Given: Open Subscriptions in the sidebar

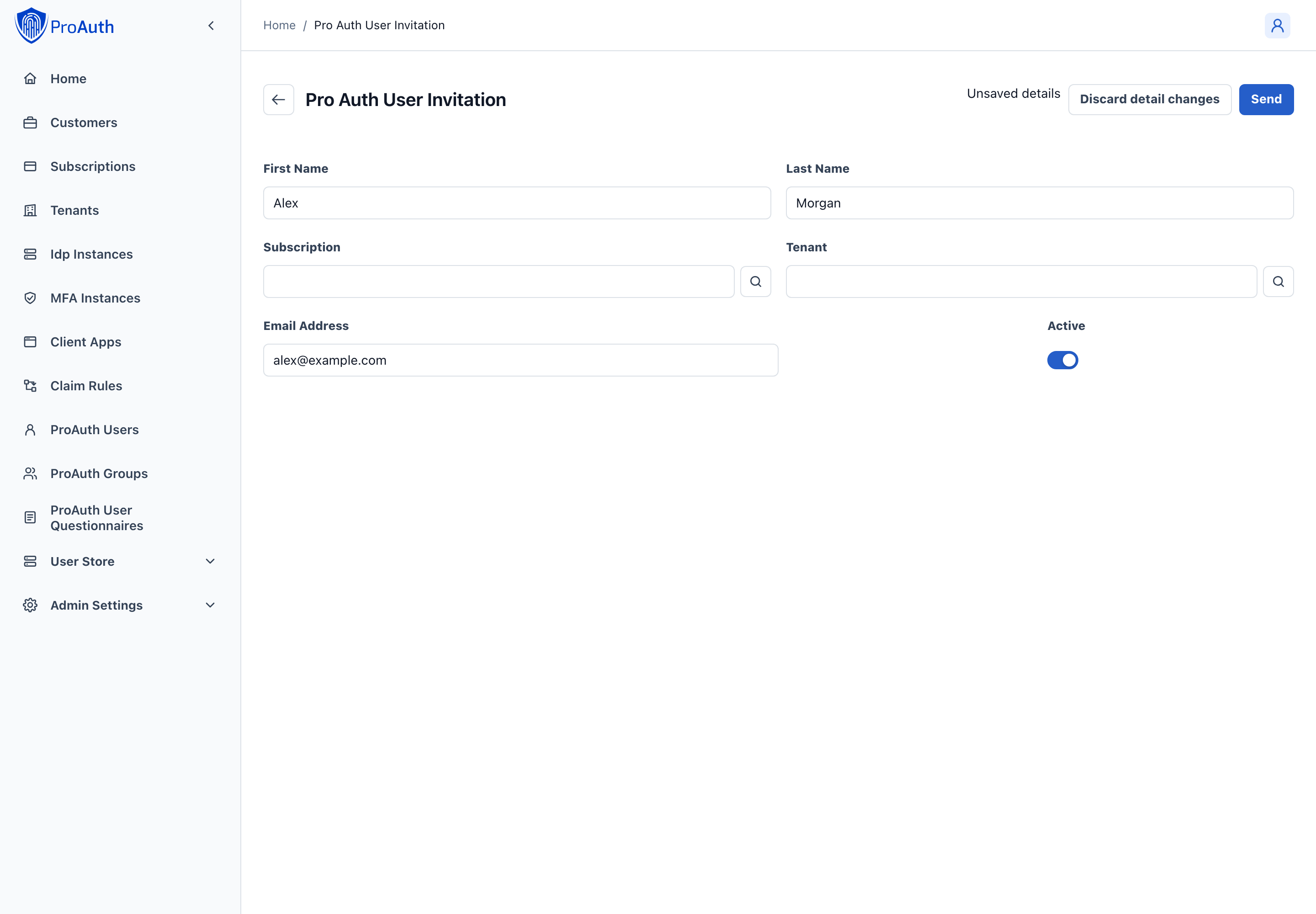Looking at the screenshot, I should click(x=120, y=167).
